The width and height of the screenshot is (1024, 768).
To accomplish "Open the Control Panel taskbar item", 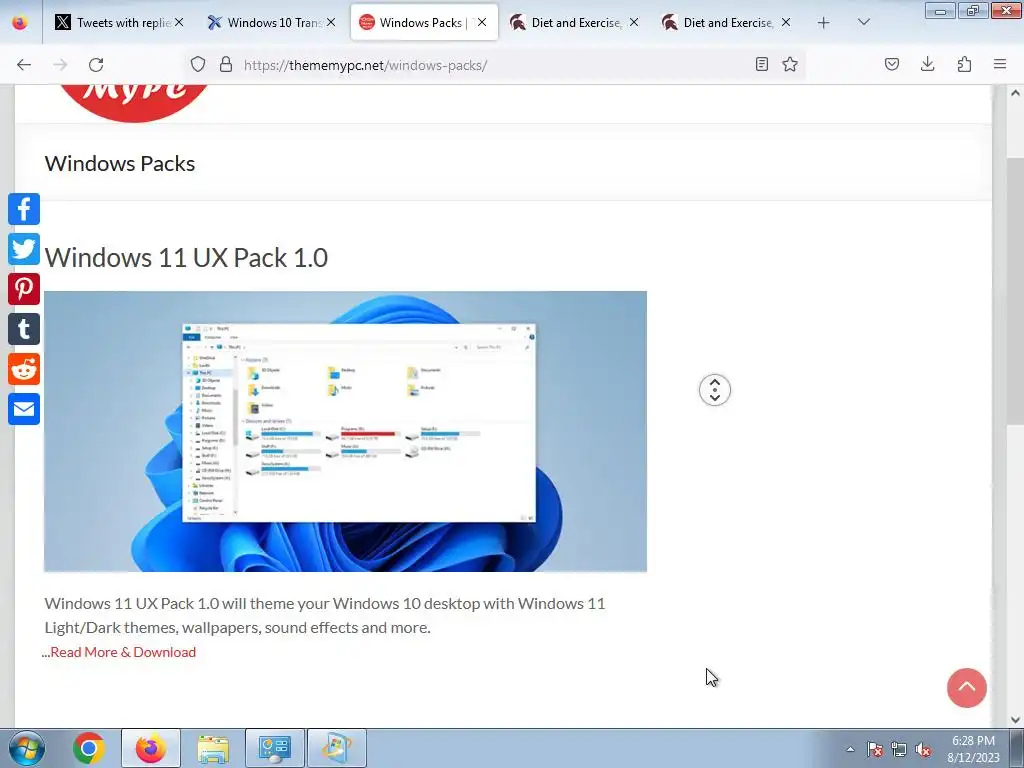I will (x=275, y=748).
